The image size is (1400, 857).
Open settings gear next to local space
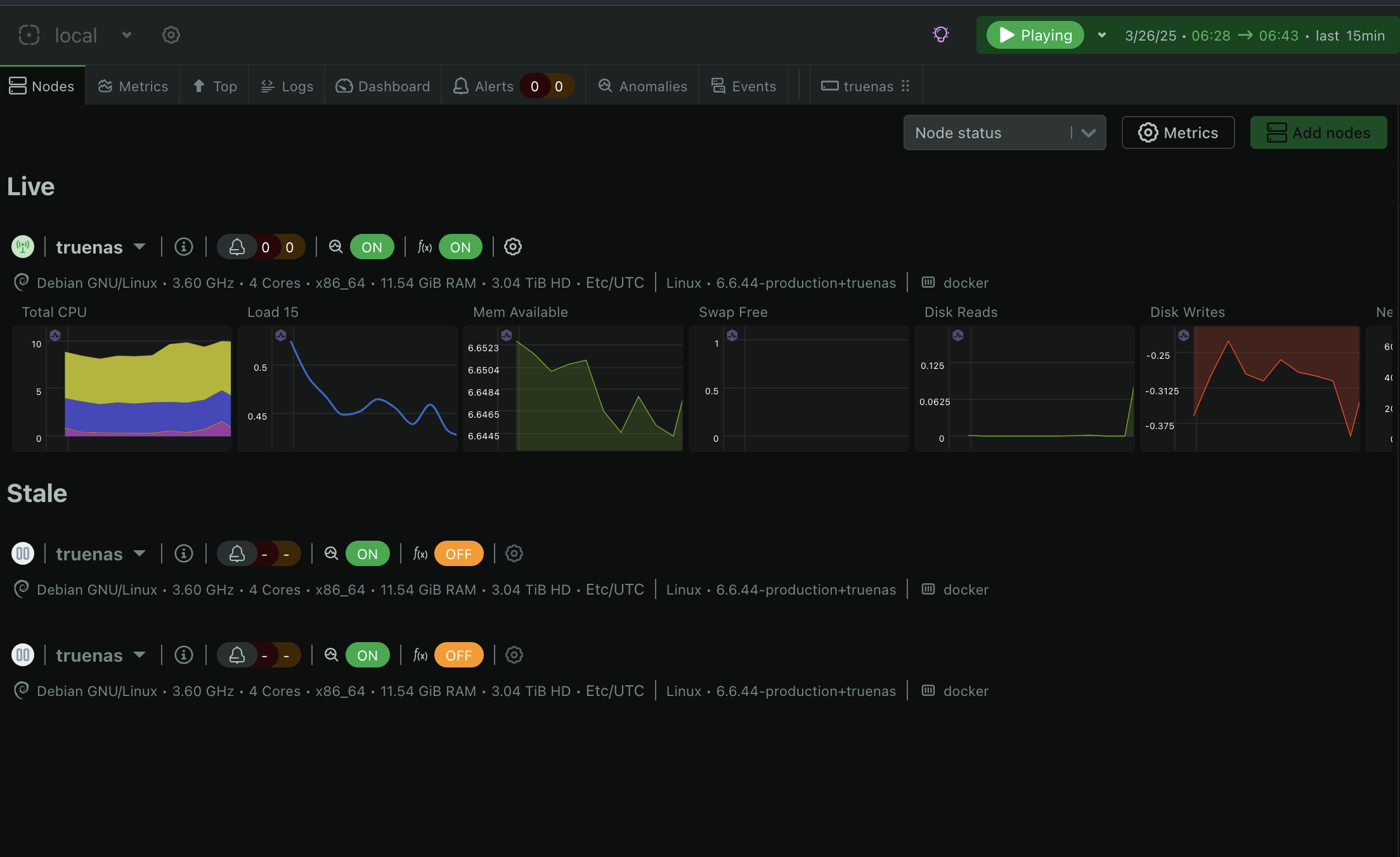point(171,35)
